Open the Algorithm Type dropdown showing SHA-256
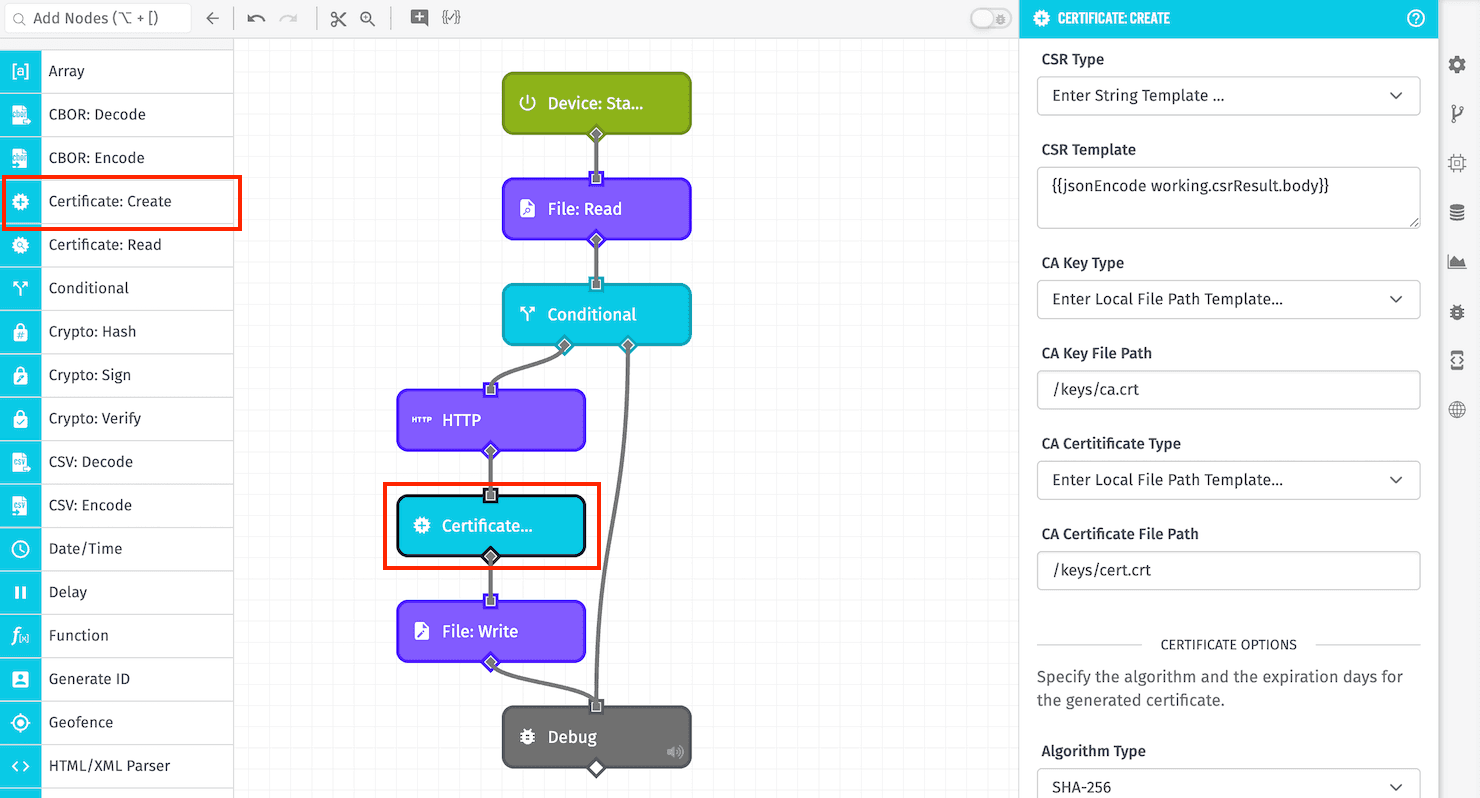Image resolution: width=1480 pixels, height=798 pixels. [1228, 784]
